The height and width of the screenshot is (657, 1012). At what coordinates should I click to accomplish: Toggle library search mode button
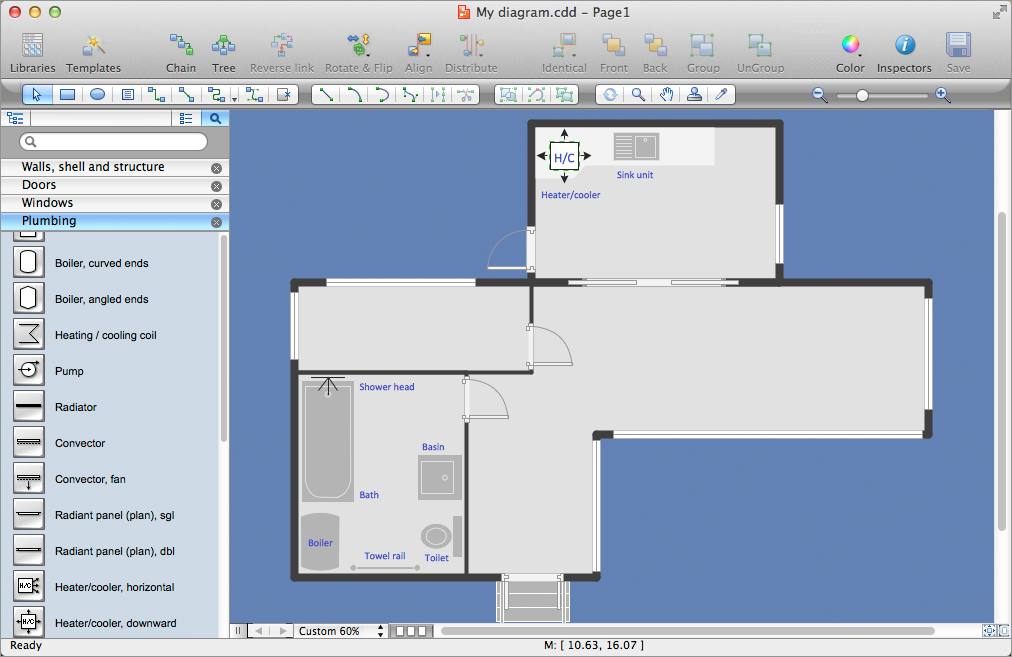(x=216, y=118)
